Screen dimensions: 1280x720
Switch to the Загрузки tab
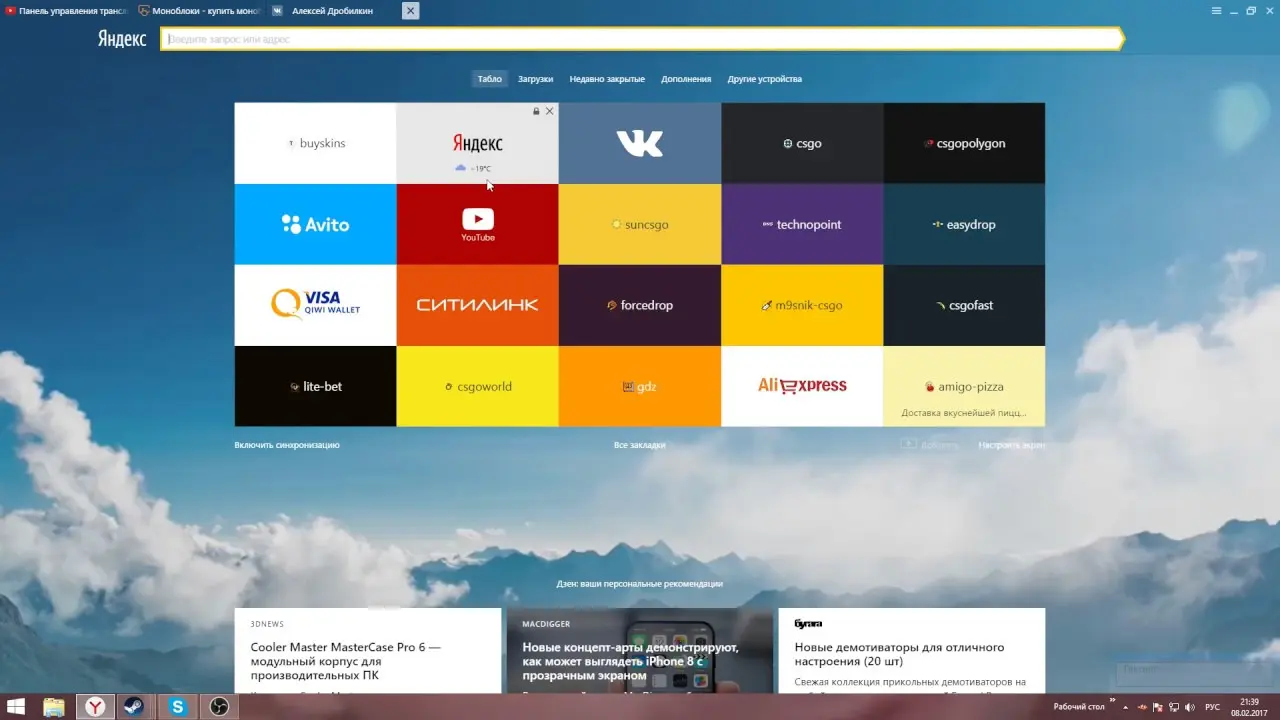click(x=535, y=79)
